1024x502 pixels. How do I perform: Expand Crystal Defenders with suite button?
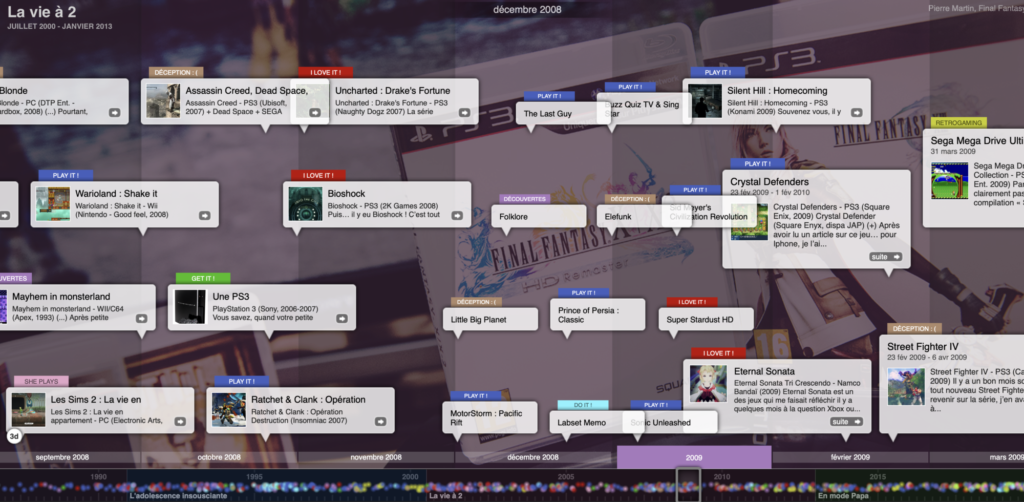pyautogui.click(x=886, y=257)
